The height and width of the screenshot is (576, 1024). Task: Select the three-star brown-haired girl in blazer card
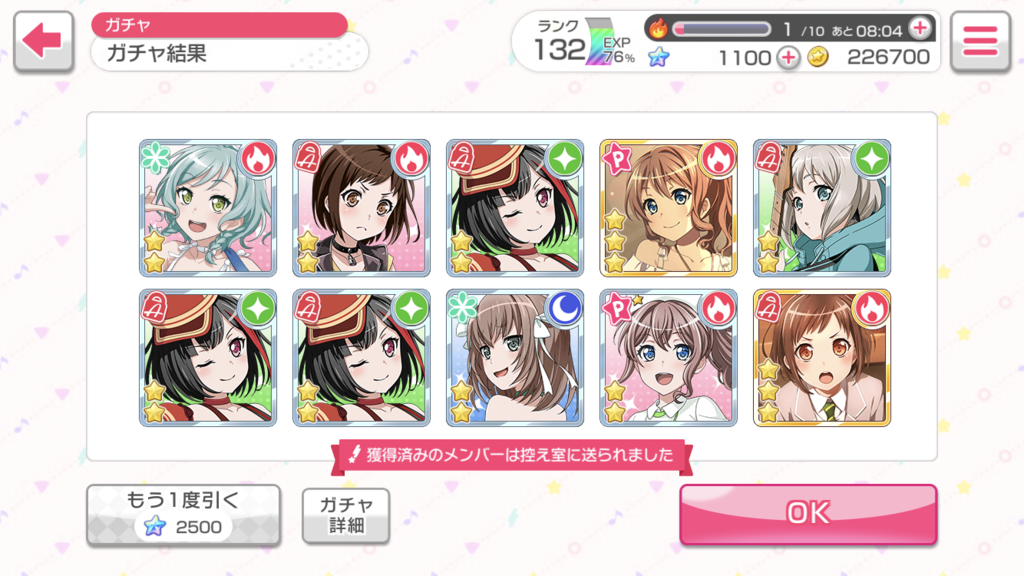[x=822, y=358]
